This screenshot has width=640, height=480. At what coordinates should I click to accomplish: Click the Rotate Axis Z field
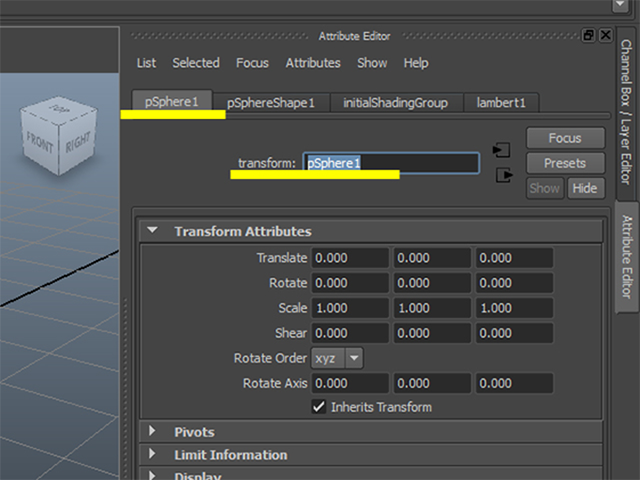(x=514, y=383)
